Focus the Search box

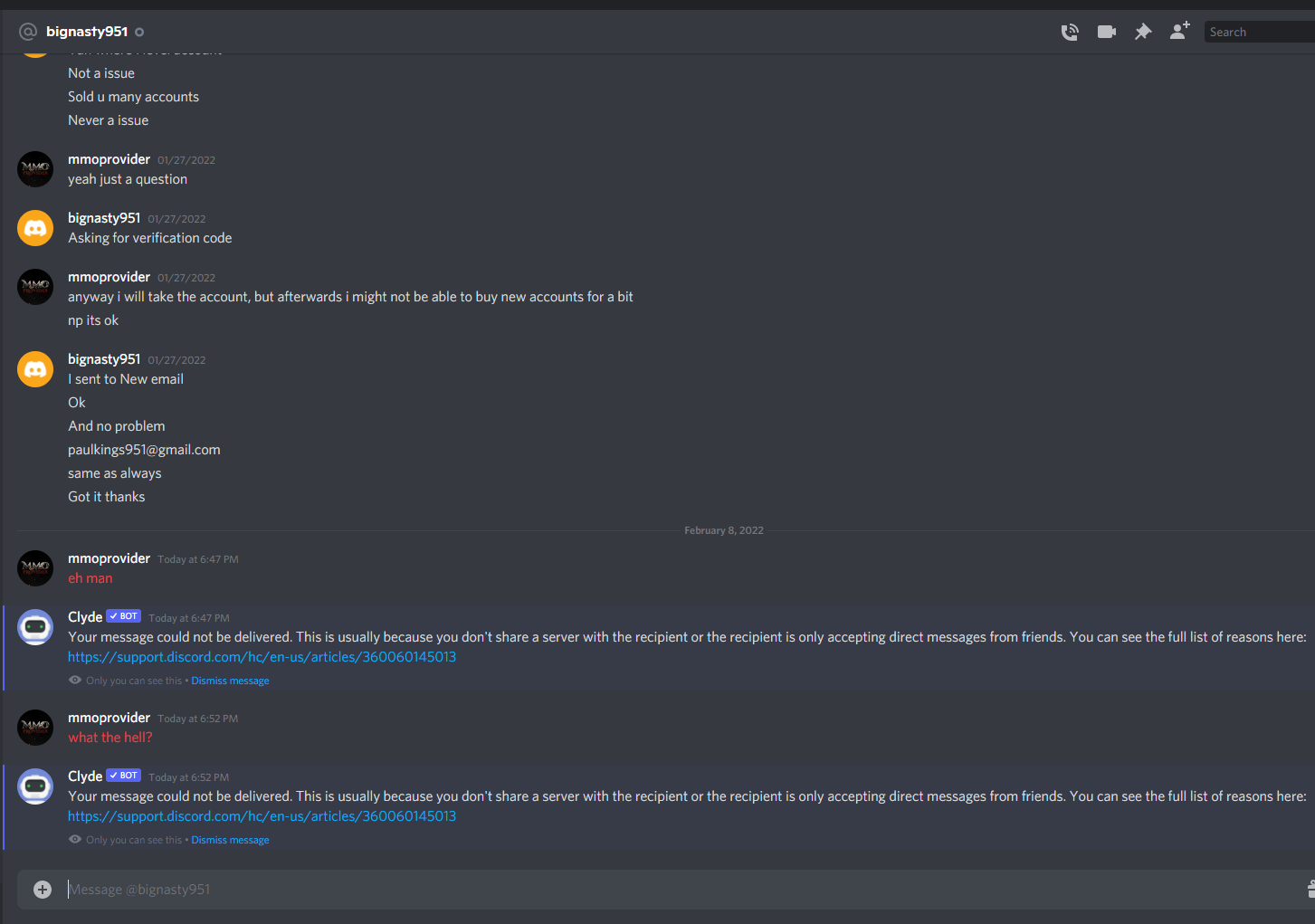tap(1258, 32)
